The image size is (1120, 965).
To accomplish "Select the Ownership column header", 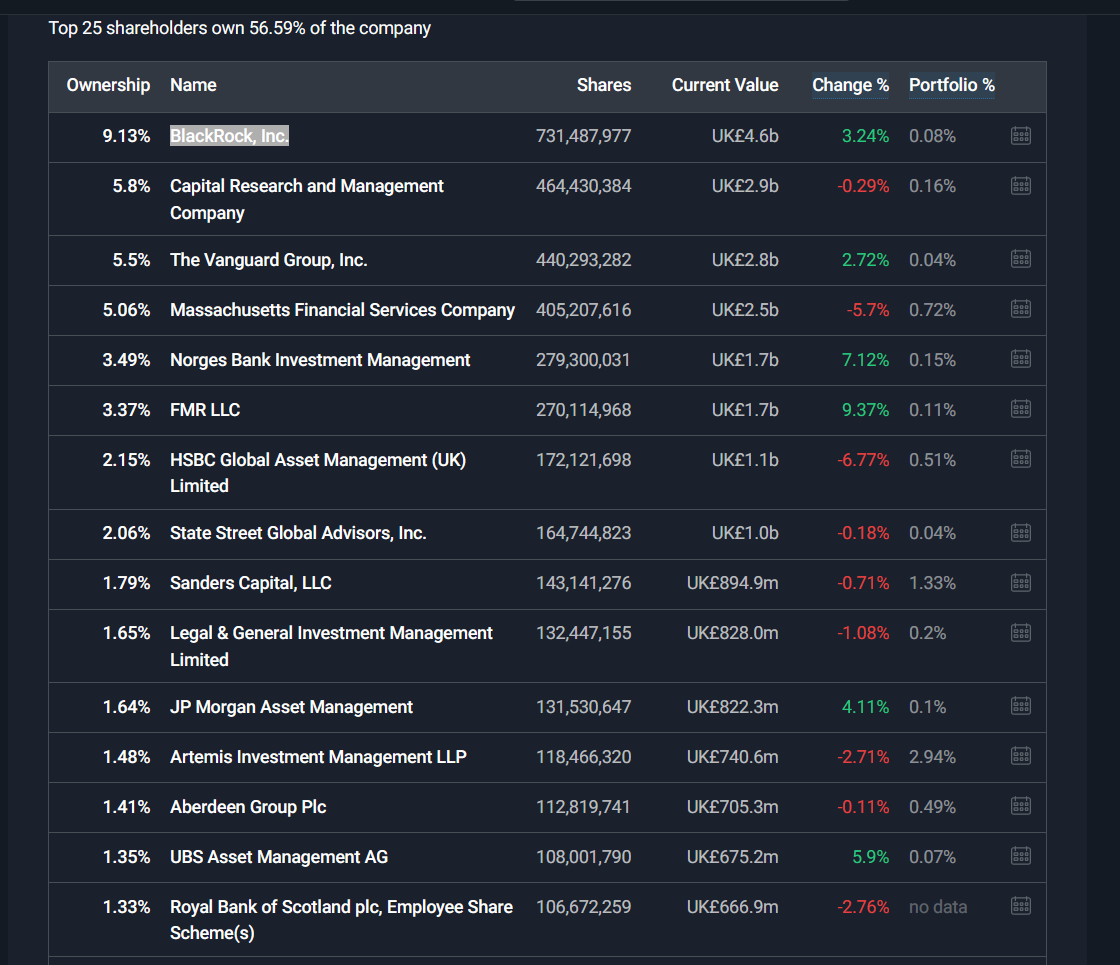I will pos(108,86).
